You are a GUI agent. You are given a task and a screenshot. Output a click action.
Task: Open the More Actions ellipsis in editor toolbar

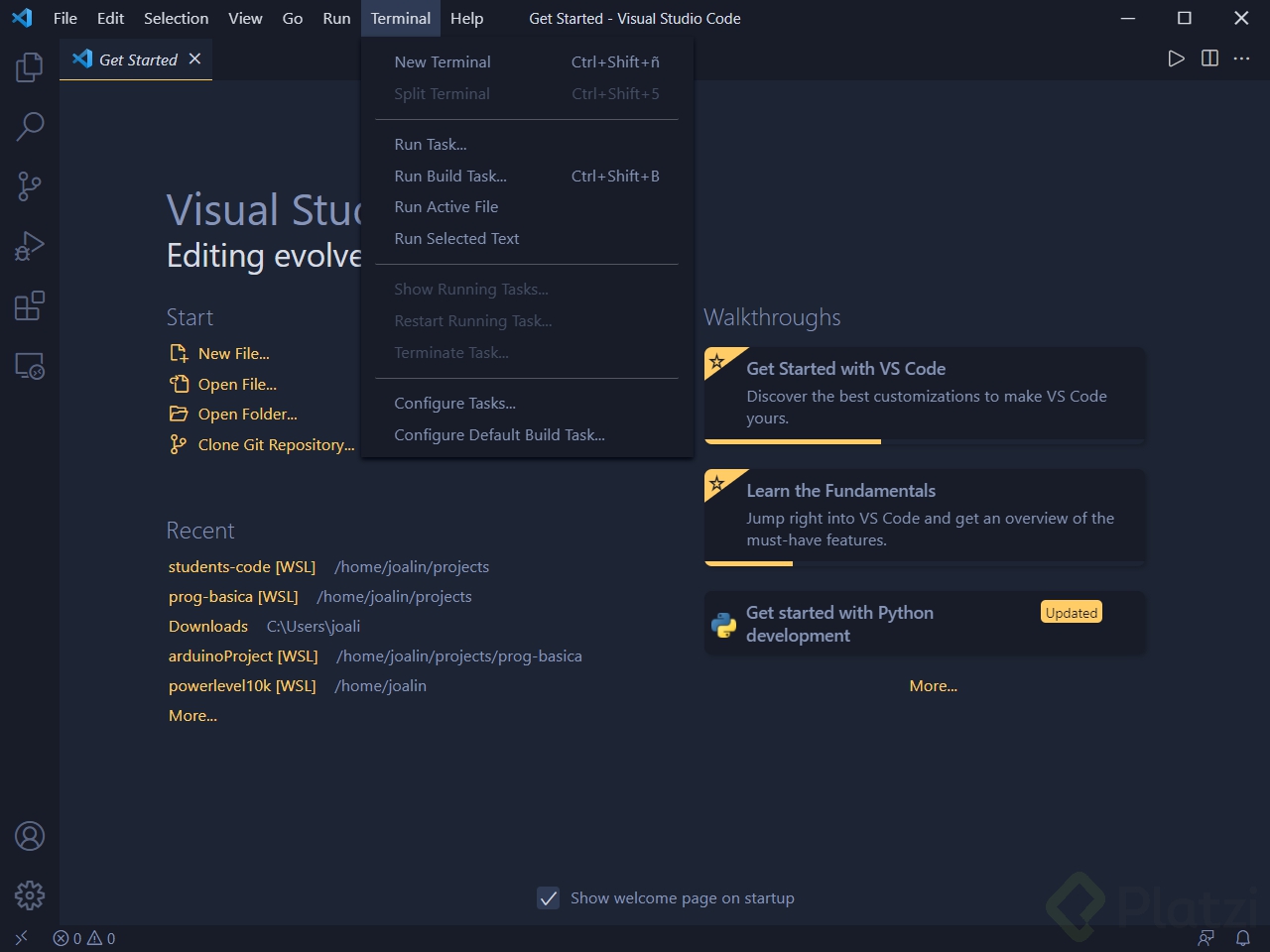pyautogui.click(x=1242, y=59)
